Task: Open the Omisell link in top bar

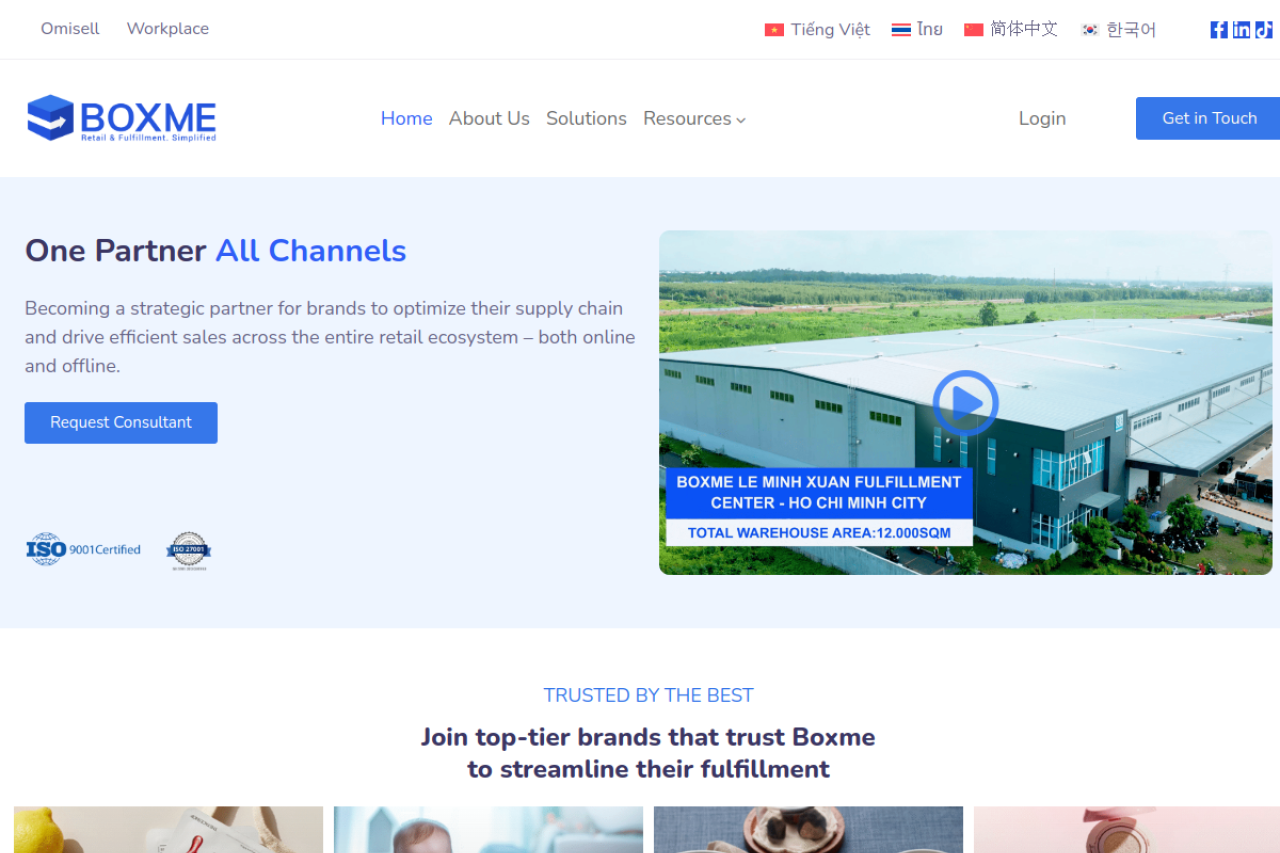Action: click(70, 29)
